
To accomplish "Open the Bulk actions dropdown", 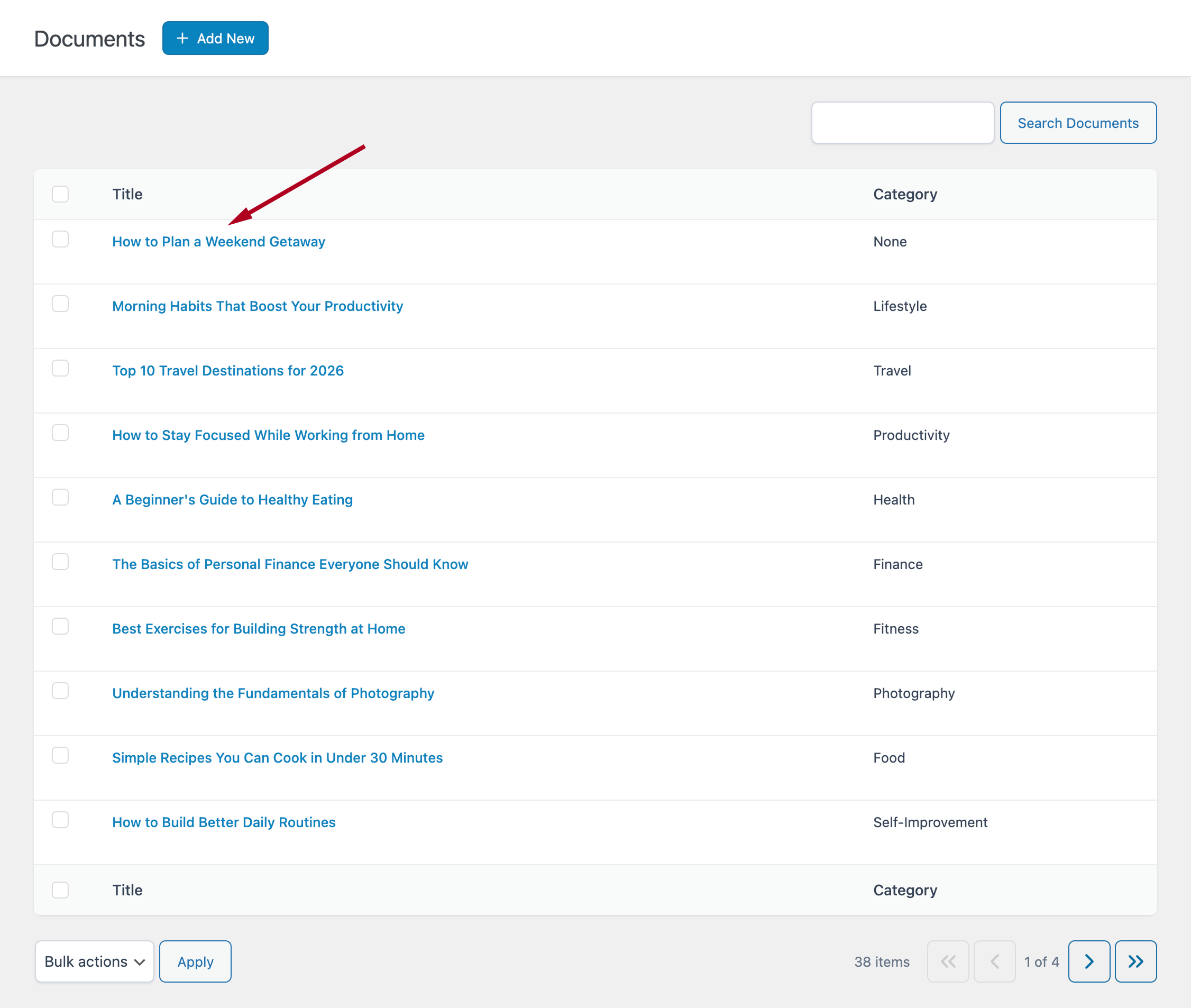I will (94, 961).
